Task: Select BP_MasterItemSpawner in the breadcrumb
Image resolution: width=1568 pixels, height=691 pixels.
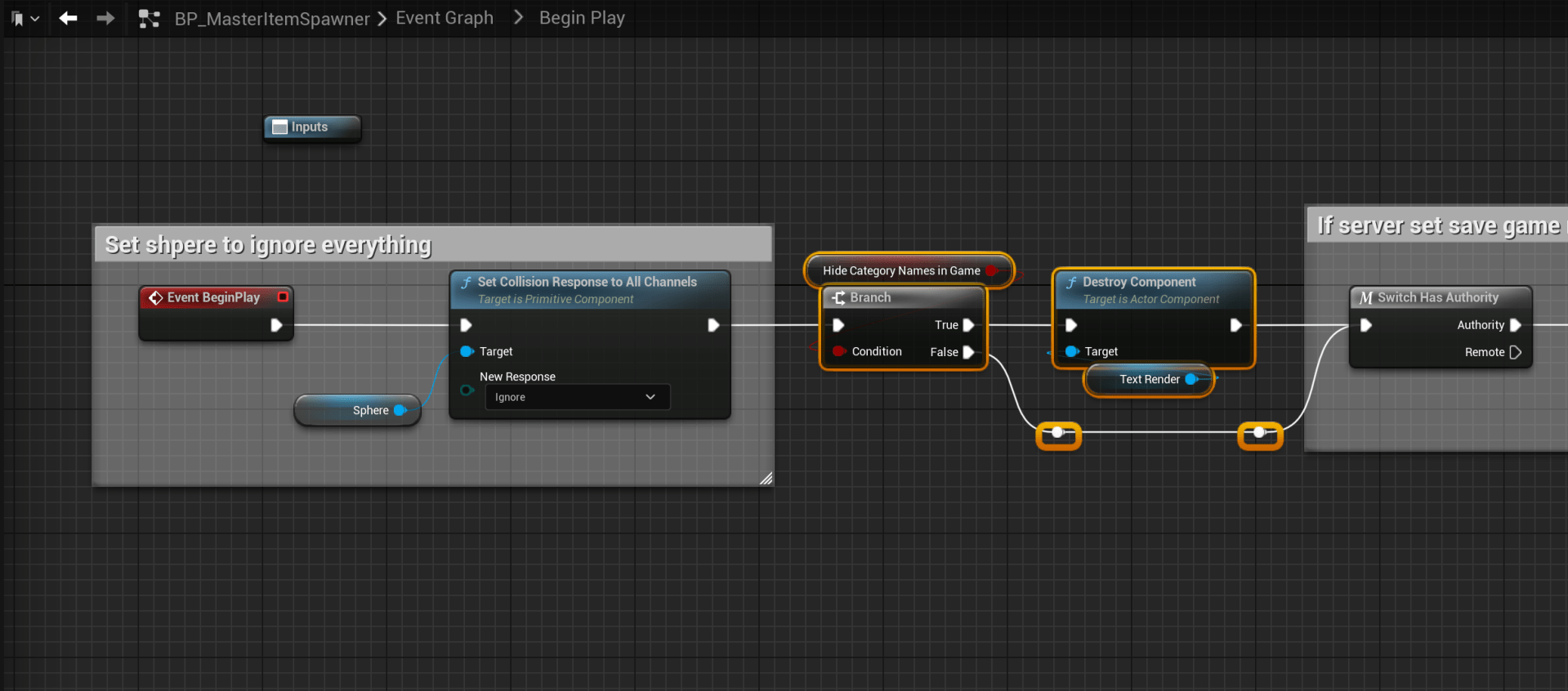Action: click(x=271, y=19)
